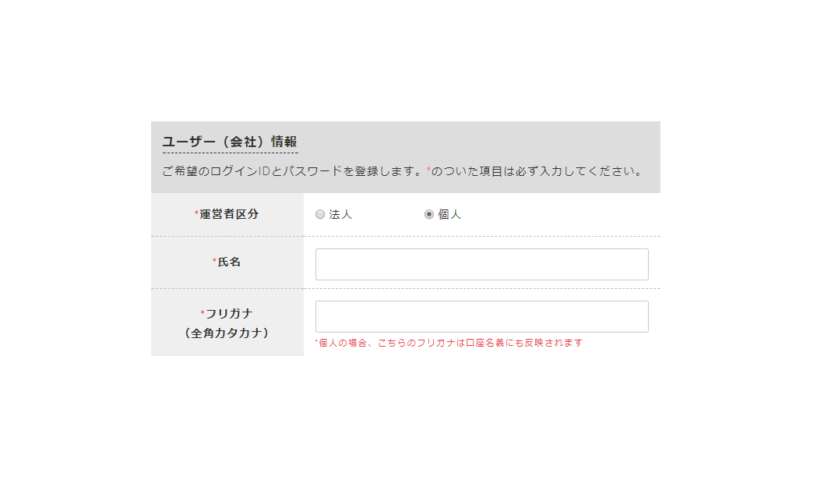Click the 個人 option label text
Viewport: 839px width, 493px height.
[x=449, y=214]
